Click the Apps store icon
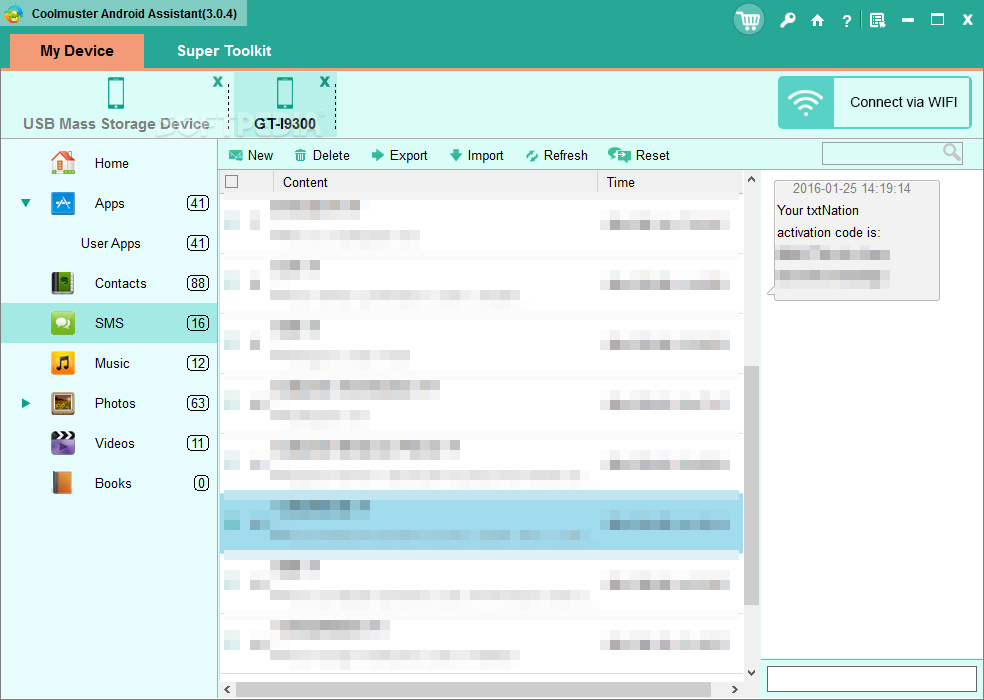Image resolution: width=984 pixels, height=700 pixels. (63, 203)
